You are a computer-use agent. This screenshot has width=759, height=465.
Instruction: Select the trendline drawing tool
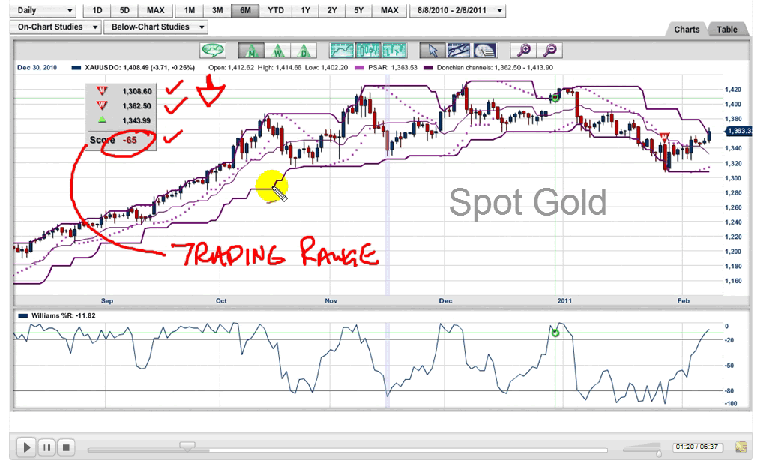458,50
